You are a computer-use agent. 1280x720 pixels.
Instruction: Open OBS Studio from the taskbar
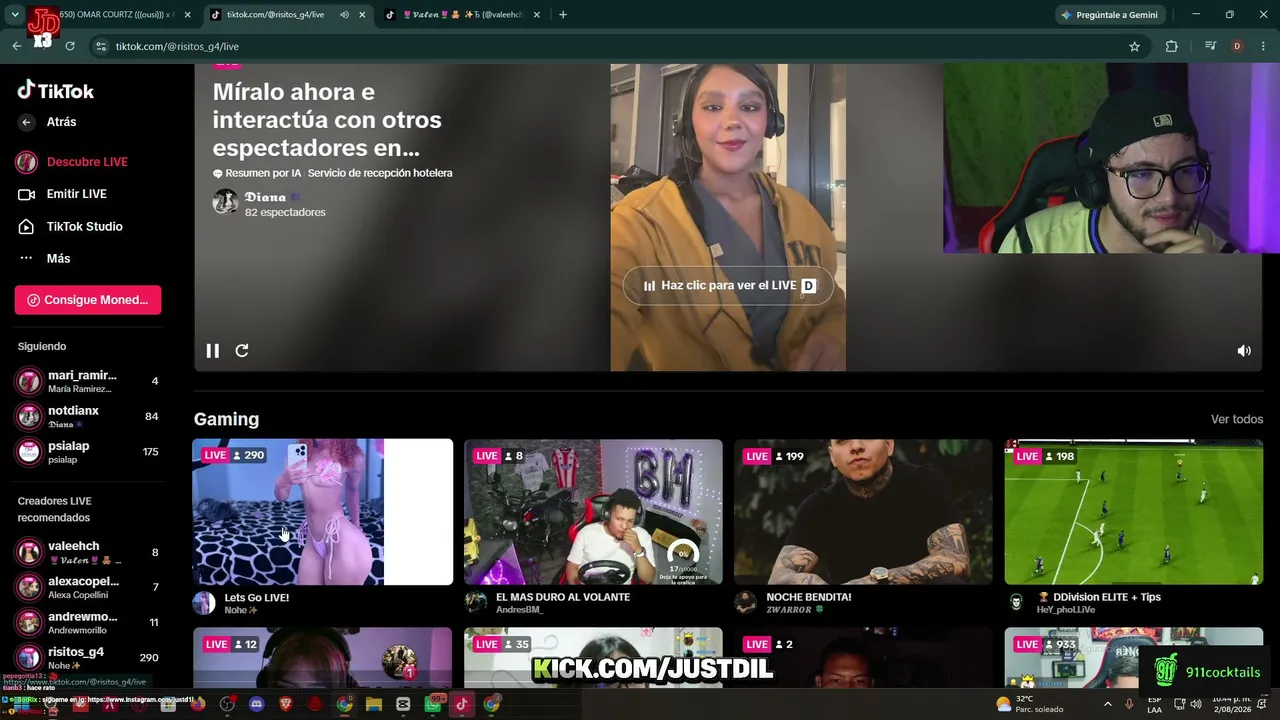228,704
